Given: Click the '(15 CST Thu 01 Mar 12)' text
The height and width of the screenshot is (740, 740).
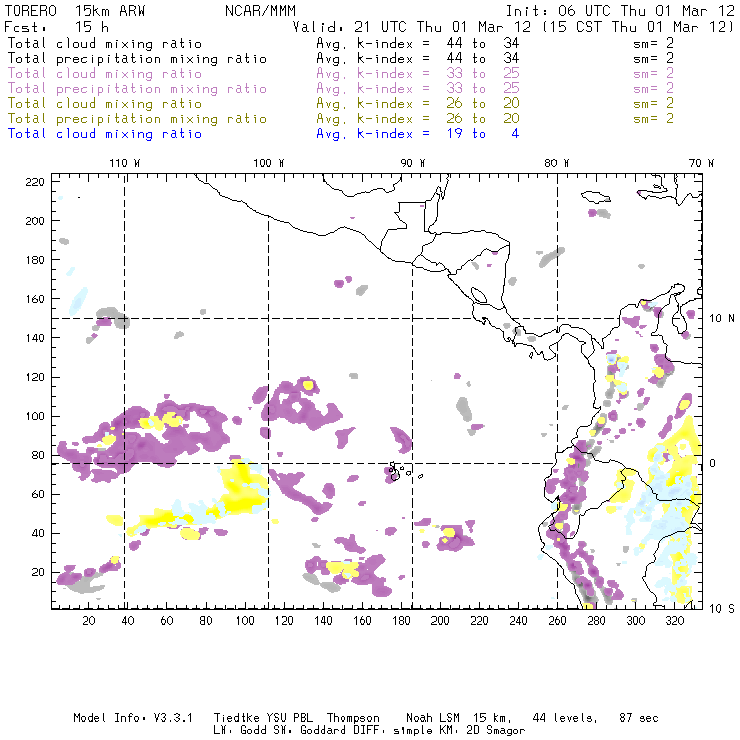Looking at the screenshot, I should click(638, 27).
